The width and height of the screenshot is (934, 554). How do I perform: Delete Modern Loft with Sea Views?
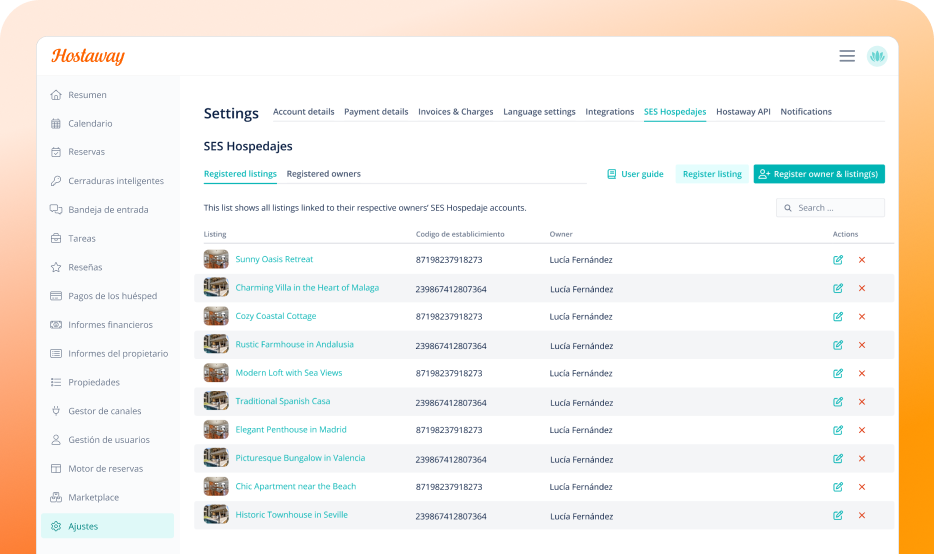[x=862, y=374]
